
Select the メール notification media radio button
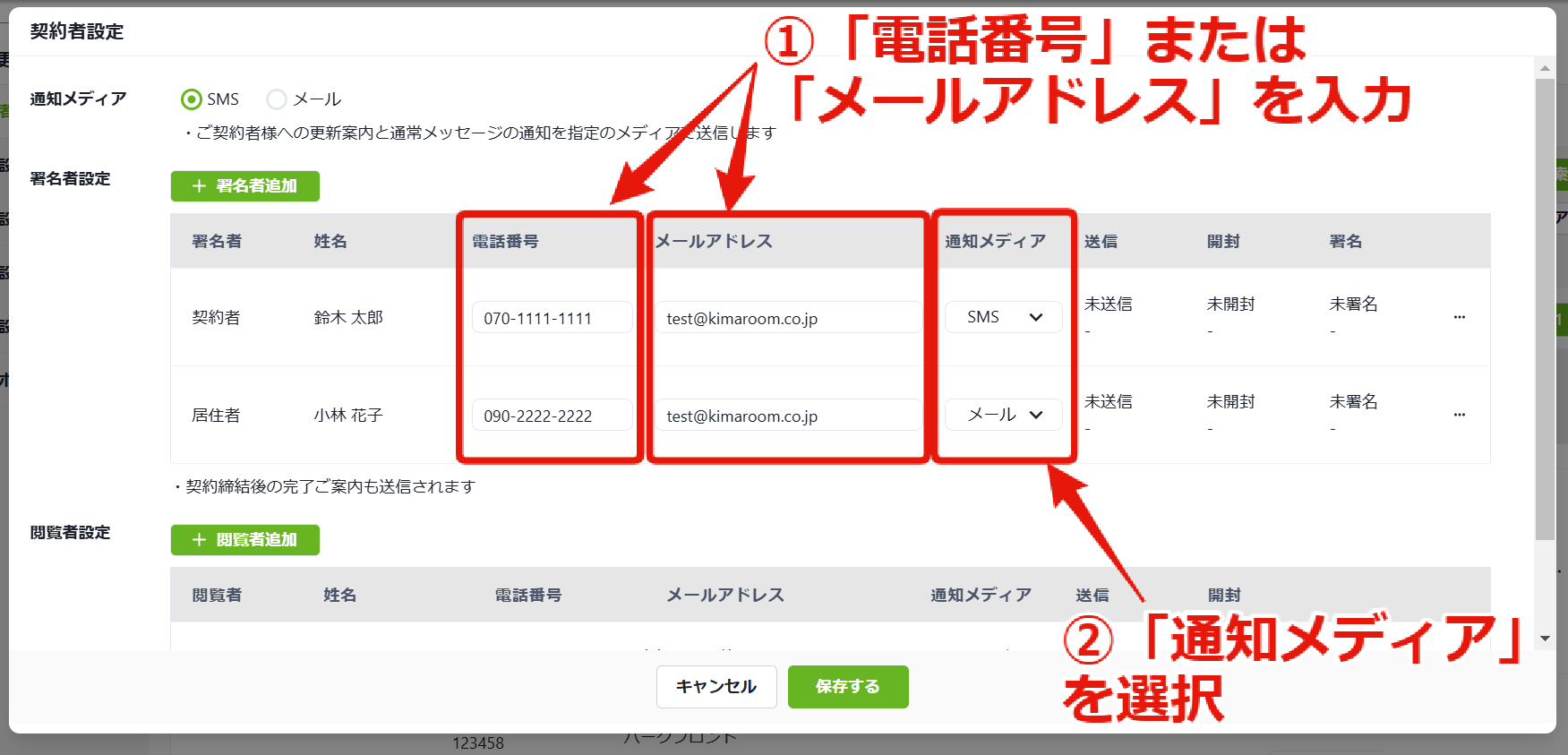[x=277, y=99]
